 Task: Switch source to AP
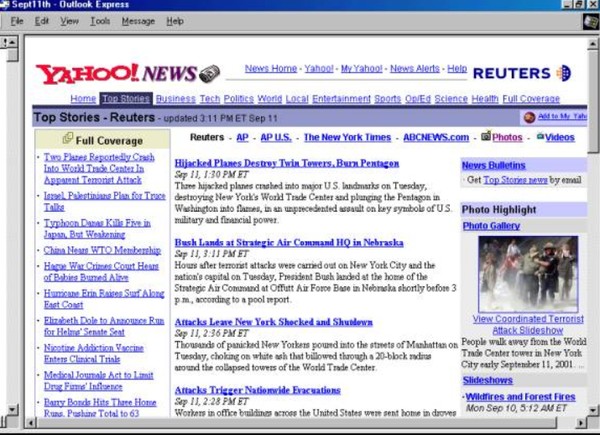[242, 137]
